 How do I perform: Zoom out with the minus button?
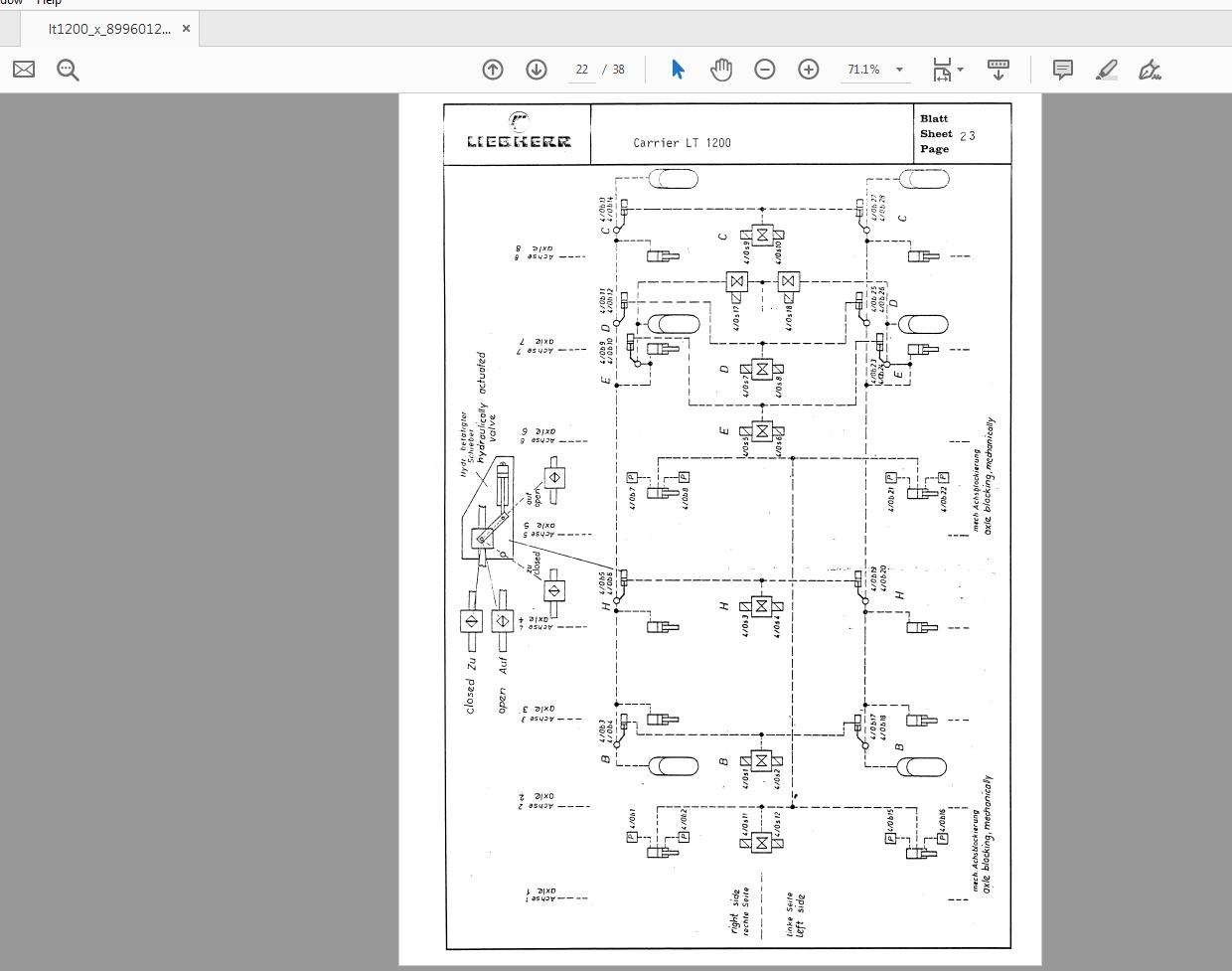(765, 70)
